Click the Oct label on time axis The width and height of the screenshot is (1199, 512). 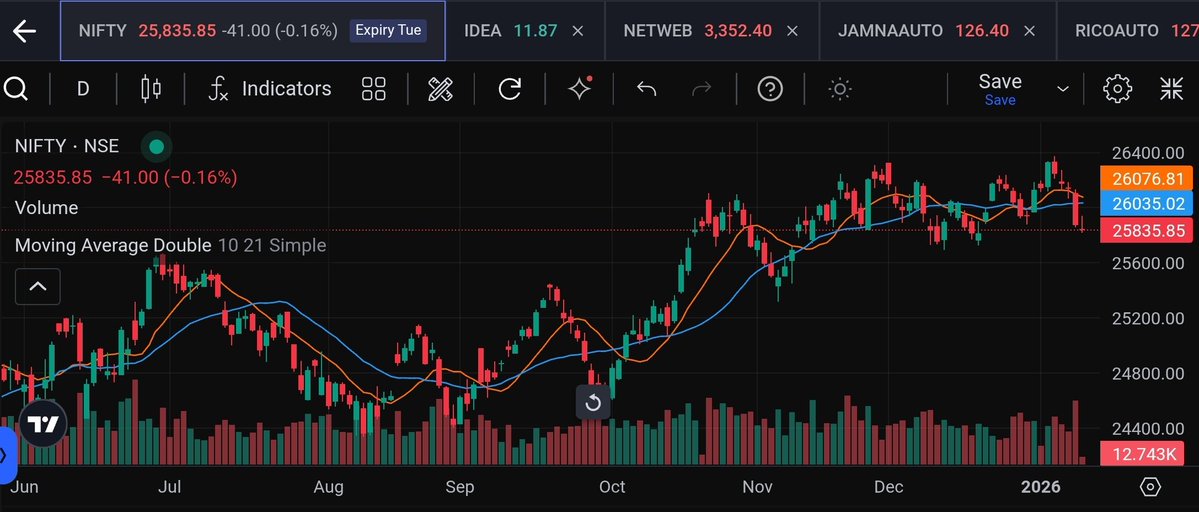pos(612,487)
